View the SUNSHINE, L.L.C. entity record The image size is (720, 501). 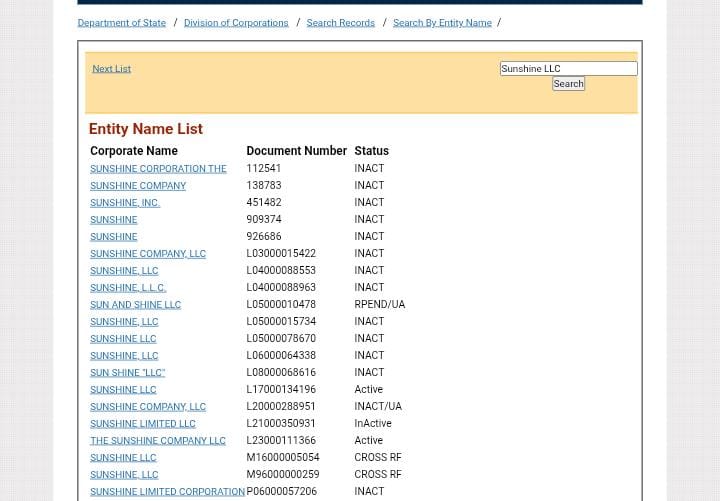click(x=127, y=288)
